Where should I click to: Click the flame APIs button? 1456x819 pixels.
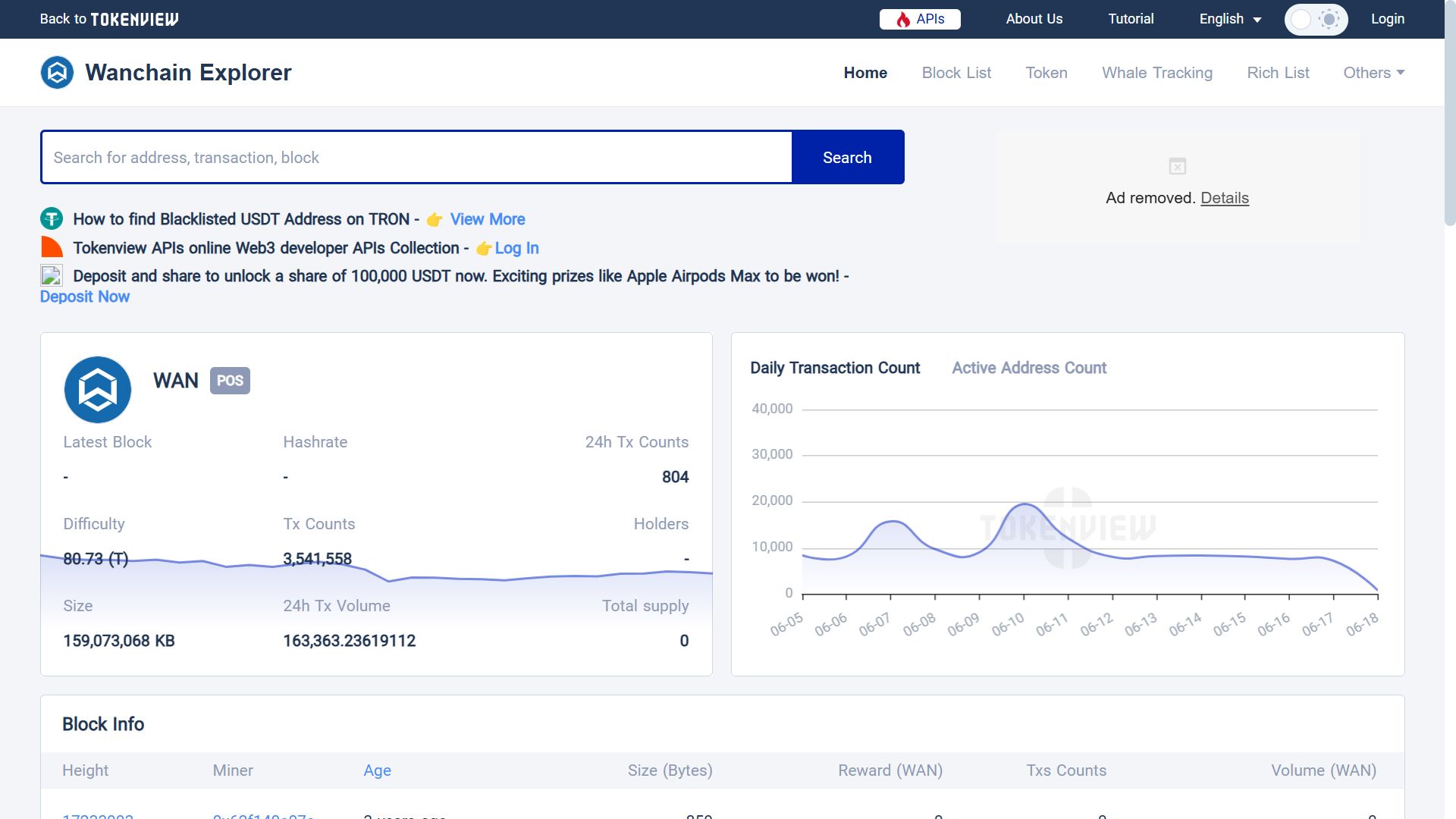point(920,19)
